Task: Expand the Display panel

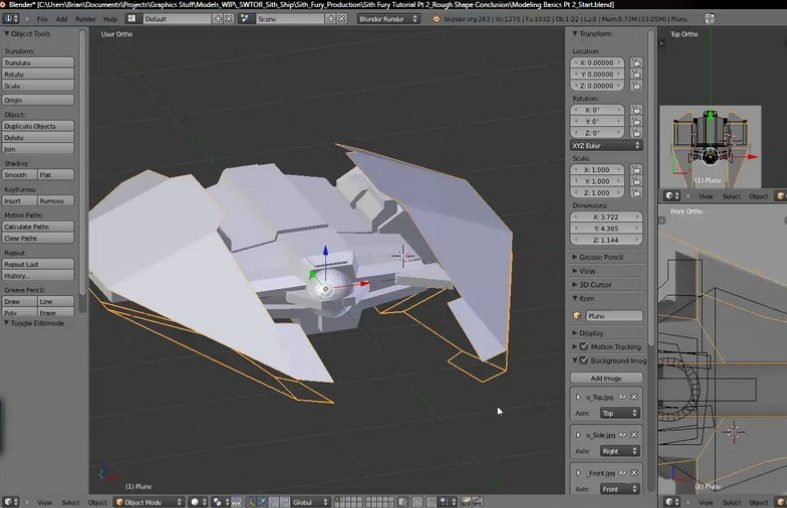Action: point(574,333)
